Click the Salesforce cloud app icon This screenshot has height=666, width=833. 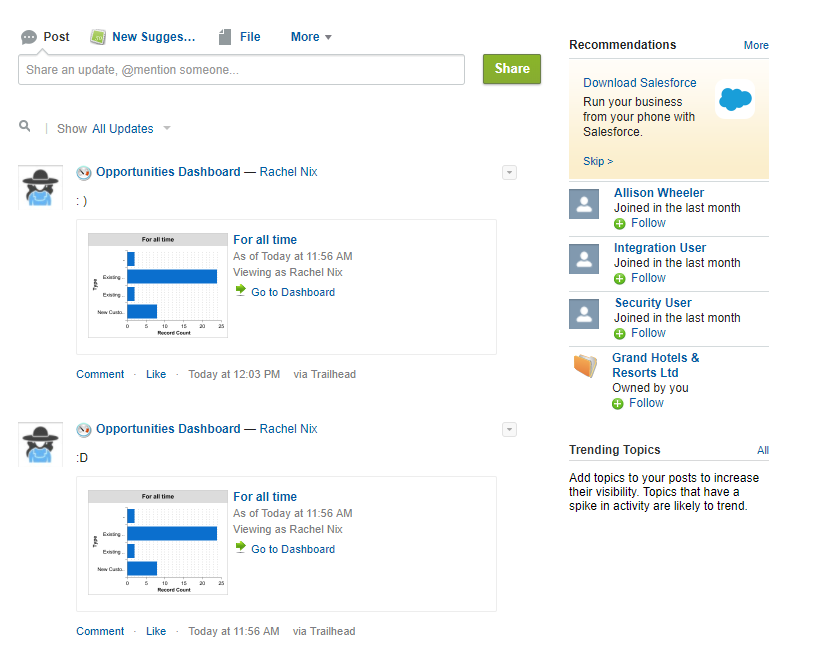point(735,99)
